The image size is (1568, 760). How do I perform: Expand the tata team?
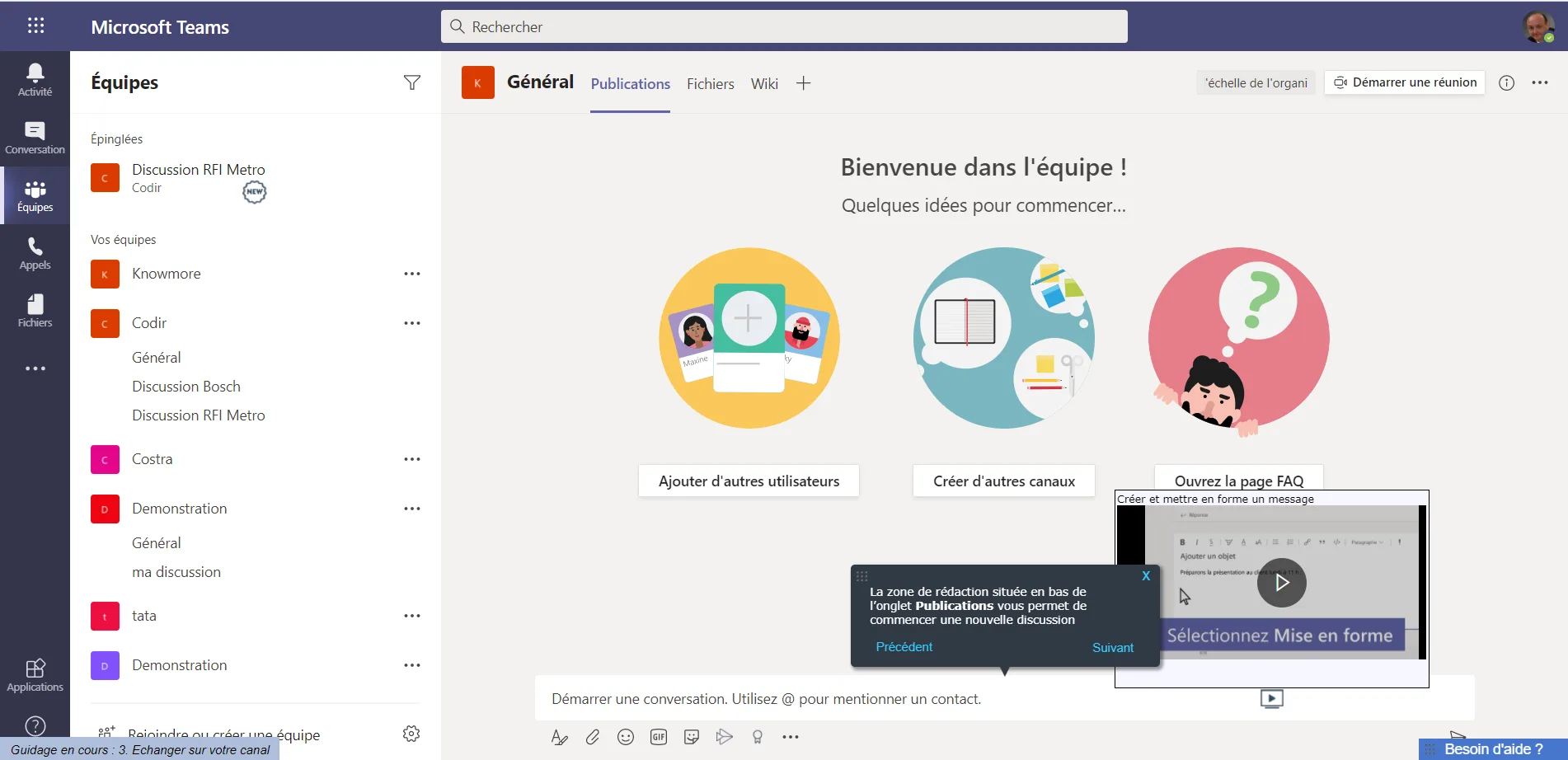coord(144,616)
